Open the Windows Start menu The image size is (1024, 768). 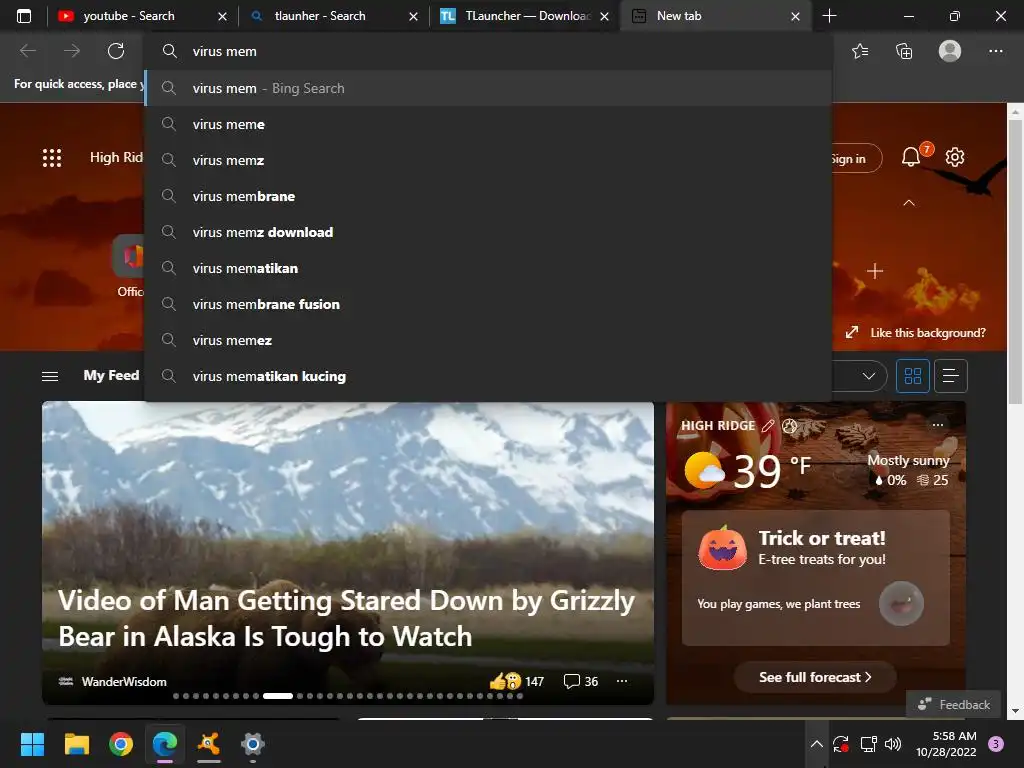[33, 744]
